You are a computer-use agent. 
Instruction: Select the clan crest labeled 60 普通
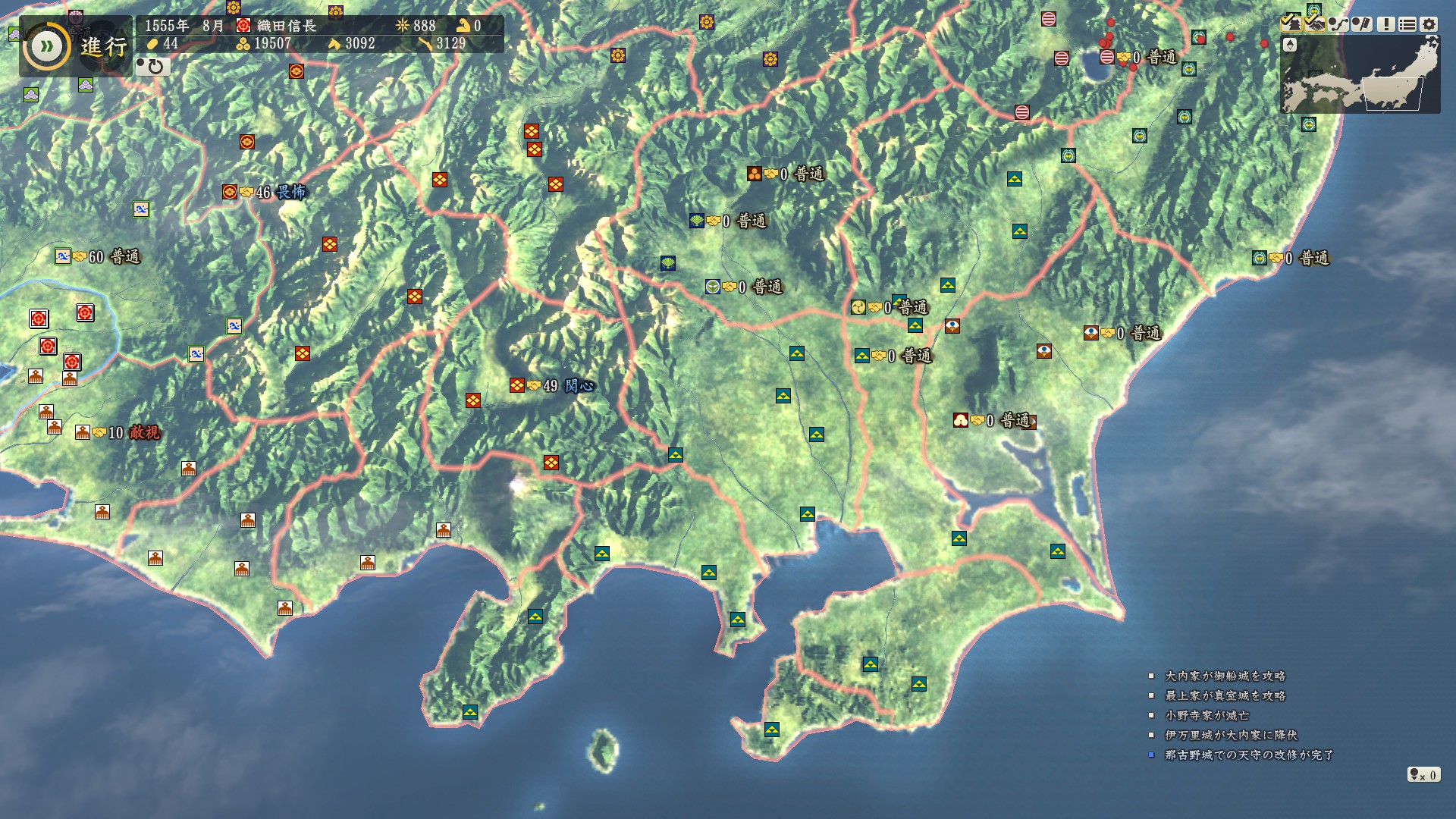pos(63,256)
